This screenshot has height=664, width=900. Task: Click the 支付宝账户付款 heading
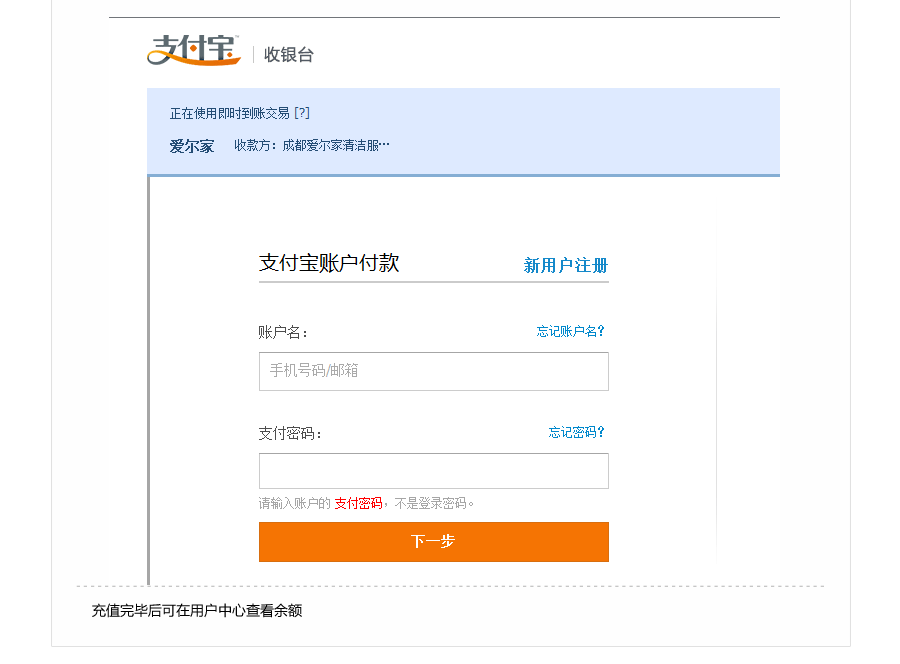point(329,263)
